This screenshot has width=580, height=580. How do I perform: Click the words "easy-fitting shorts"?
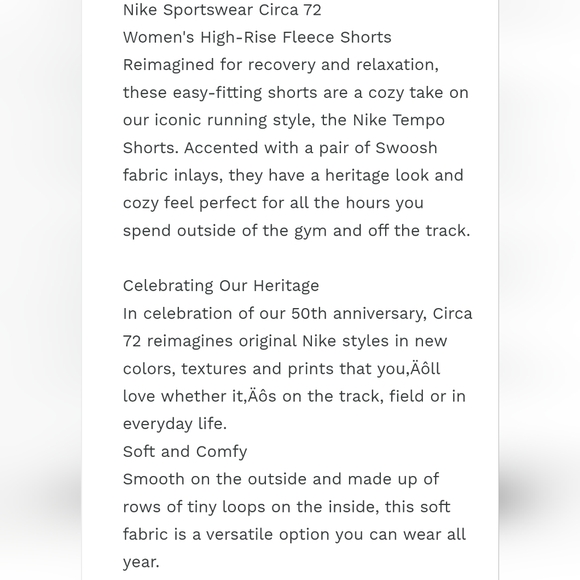(x=245, y=92)
